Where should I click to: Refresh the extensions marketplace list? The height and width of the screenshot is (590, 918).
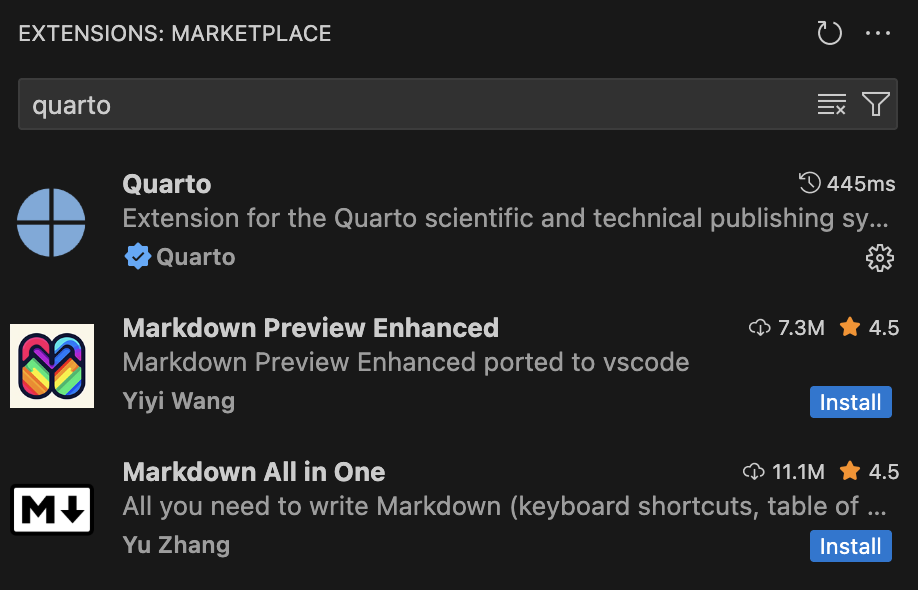[829, 33]
